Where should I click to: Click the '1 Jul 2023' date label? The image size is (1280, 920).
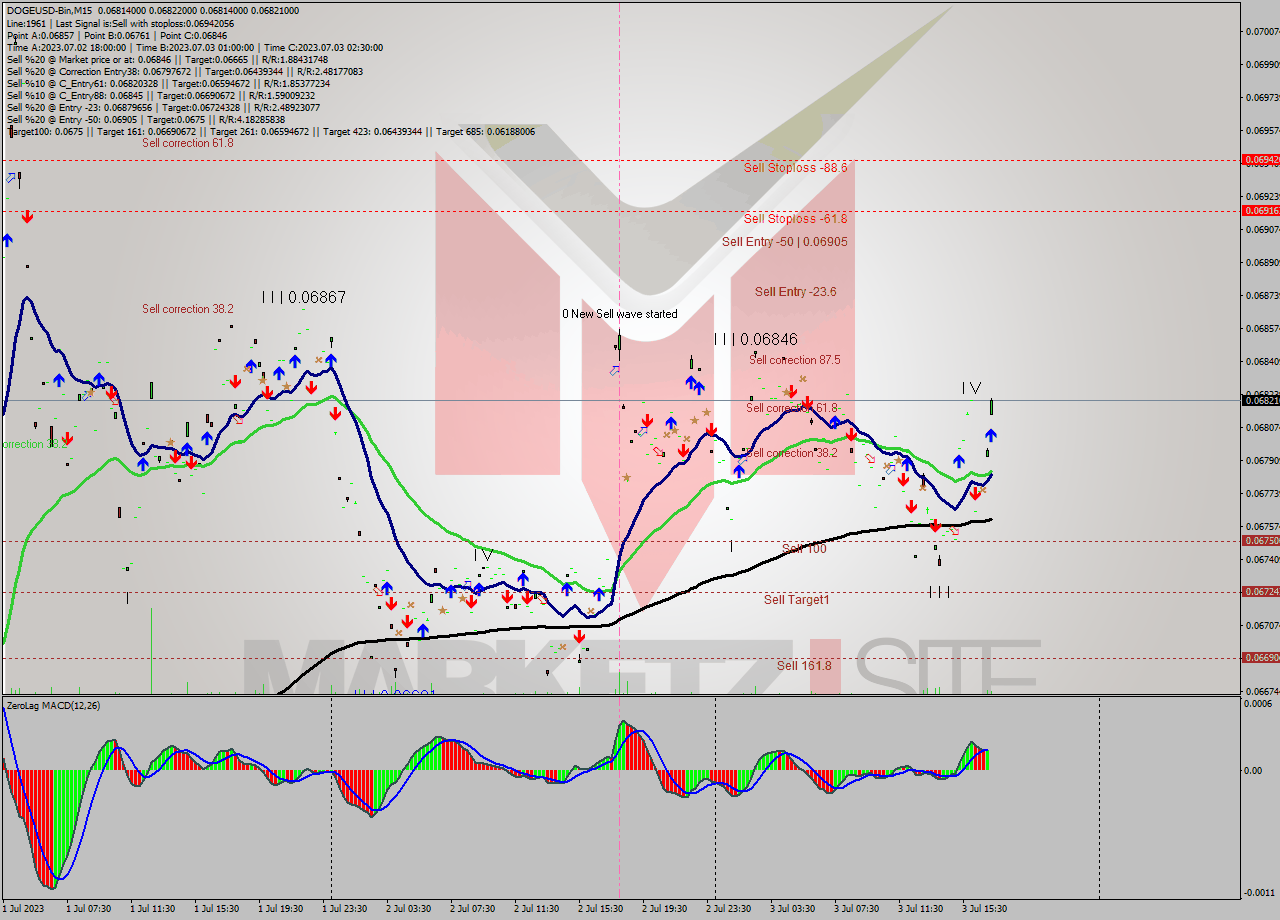click(x=23, y=909)
